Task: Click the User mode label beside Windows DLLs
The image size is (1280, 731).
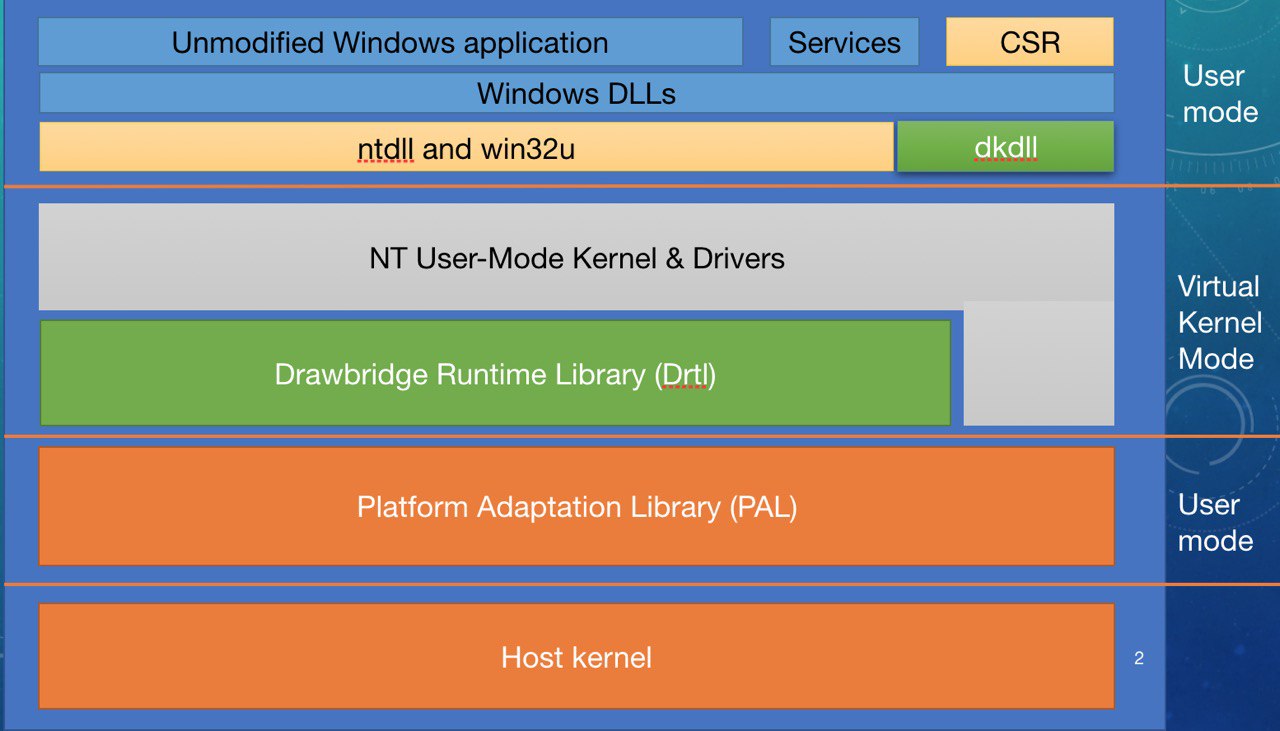Action: tap(1220, 93)
